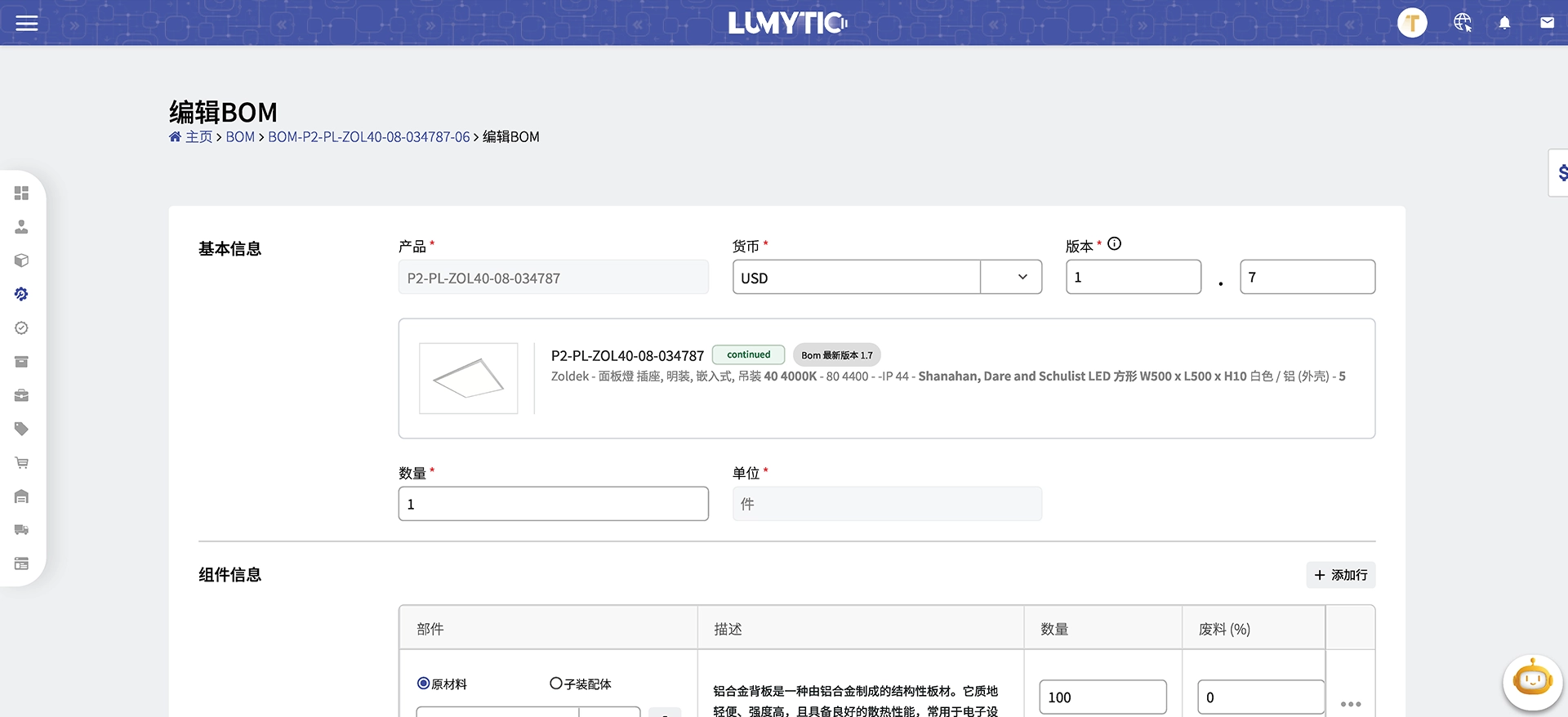
Task: Open the dashboard grid icon in sidebar
Action: pyautogui.click(x=22, y=193)
